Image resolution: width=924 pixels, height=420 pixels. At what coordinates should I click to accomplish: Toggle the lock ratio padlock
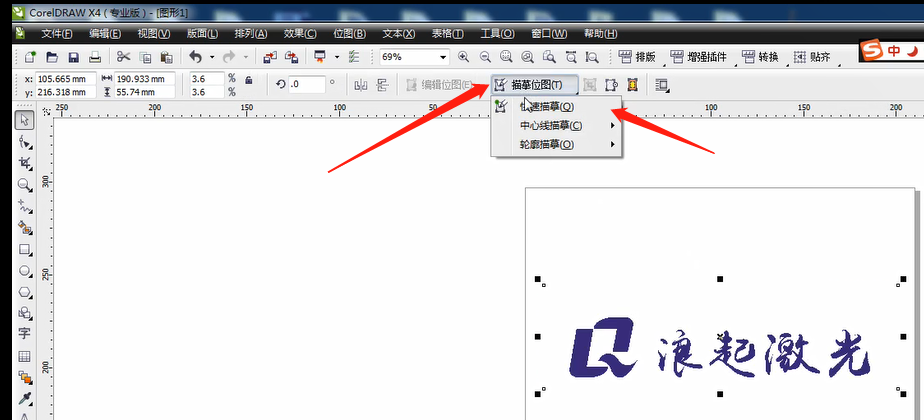pos(248,80)
